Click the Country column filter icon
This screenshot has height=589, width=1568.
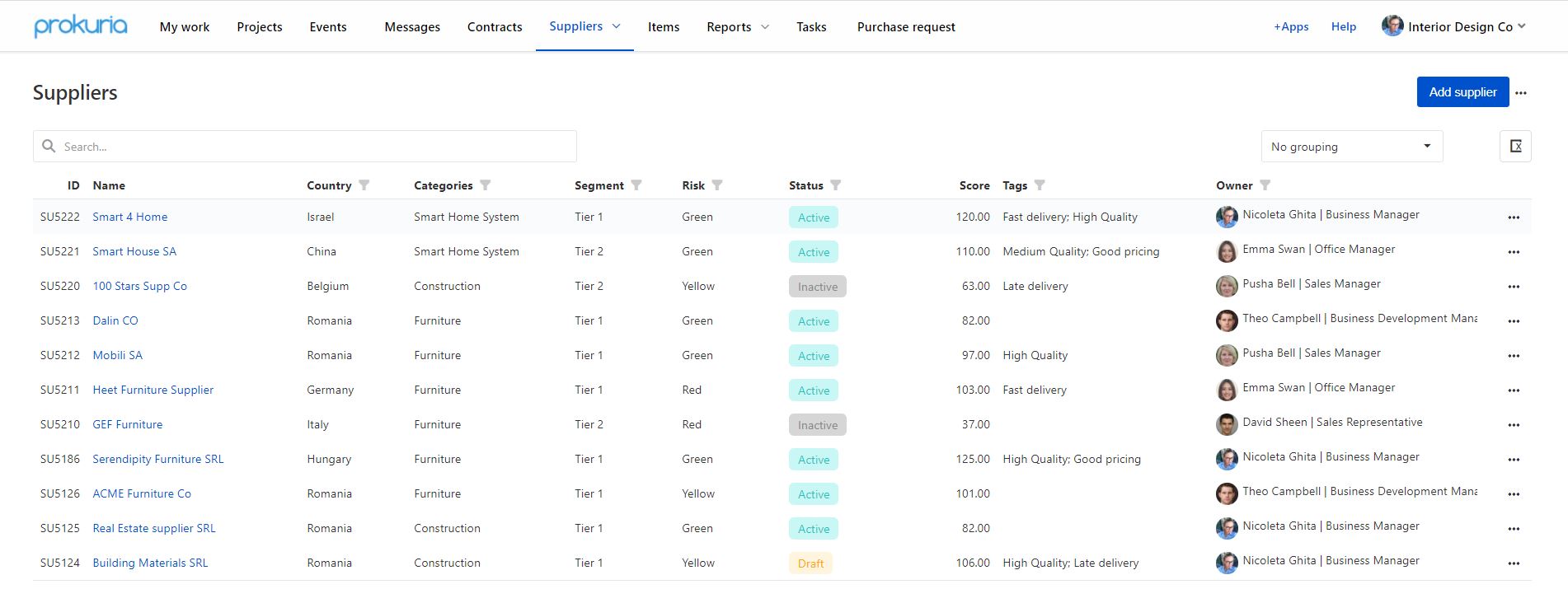[364, 185]
